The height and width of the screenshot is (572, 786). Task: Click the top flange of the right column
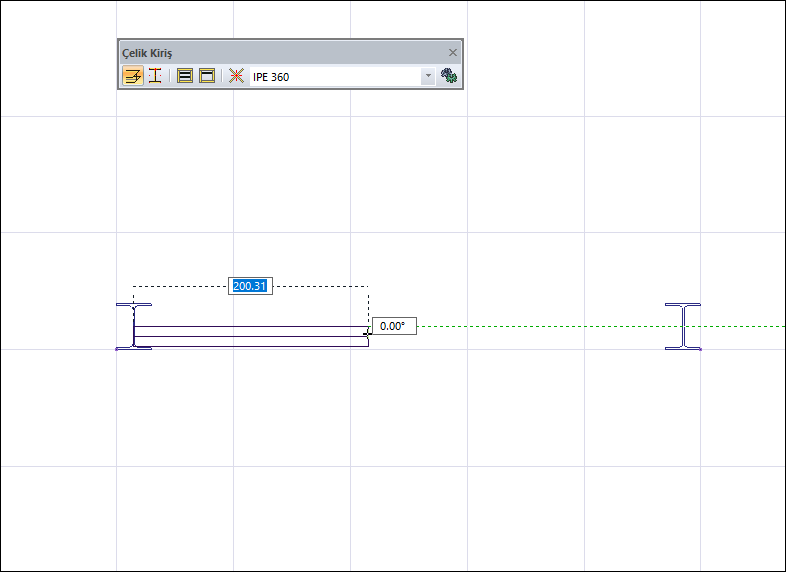(683, 305)
